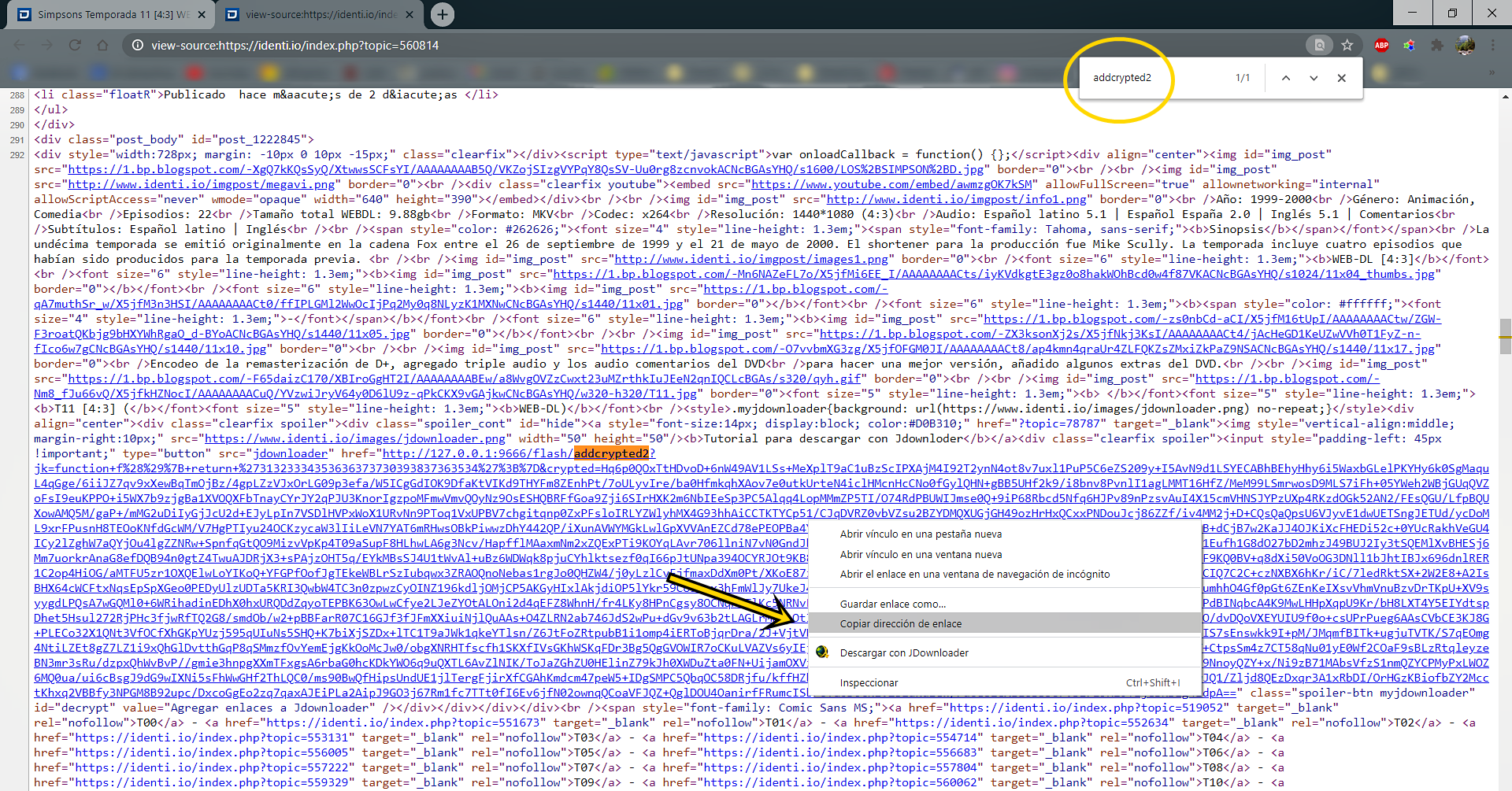View site information icon in address bar

click(x=138, y=46)
